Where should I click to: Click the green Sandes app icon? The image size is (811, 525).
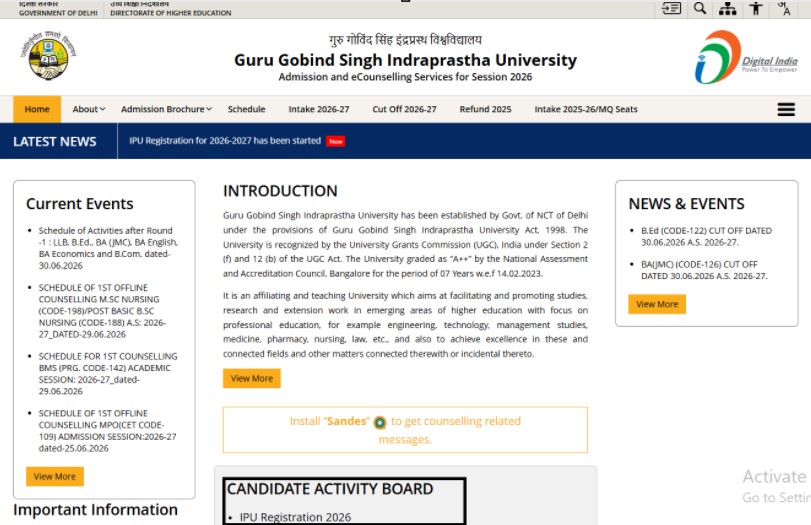point(380,423)
